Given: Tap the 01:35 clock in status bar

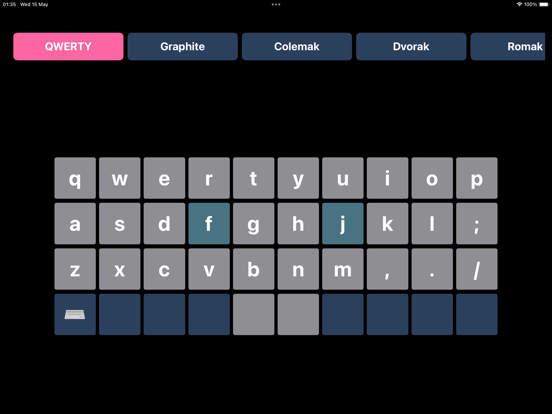Looking at the screenshot, I should pyautogui.click(x=9, y=4).
